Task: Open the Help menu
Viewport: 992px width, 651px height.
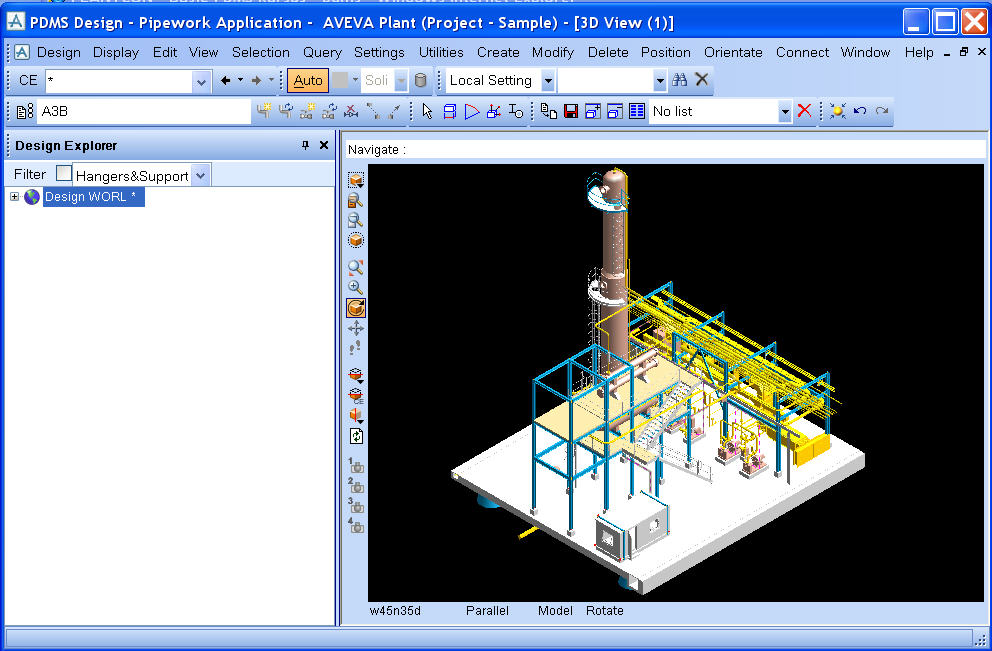Action: coord(919,53)
